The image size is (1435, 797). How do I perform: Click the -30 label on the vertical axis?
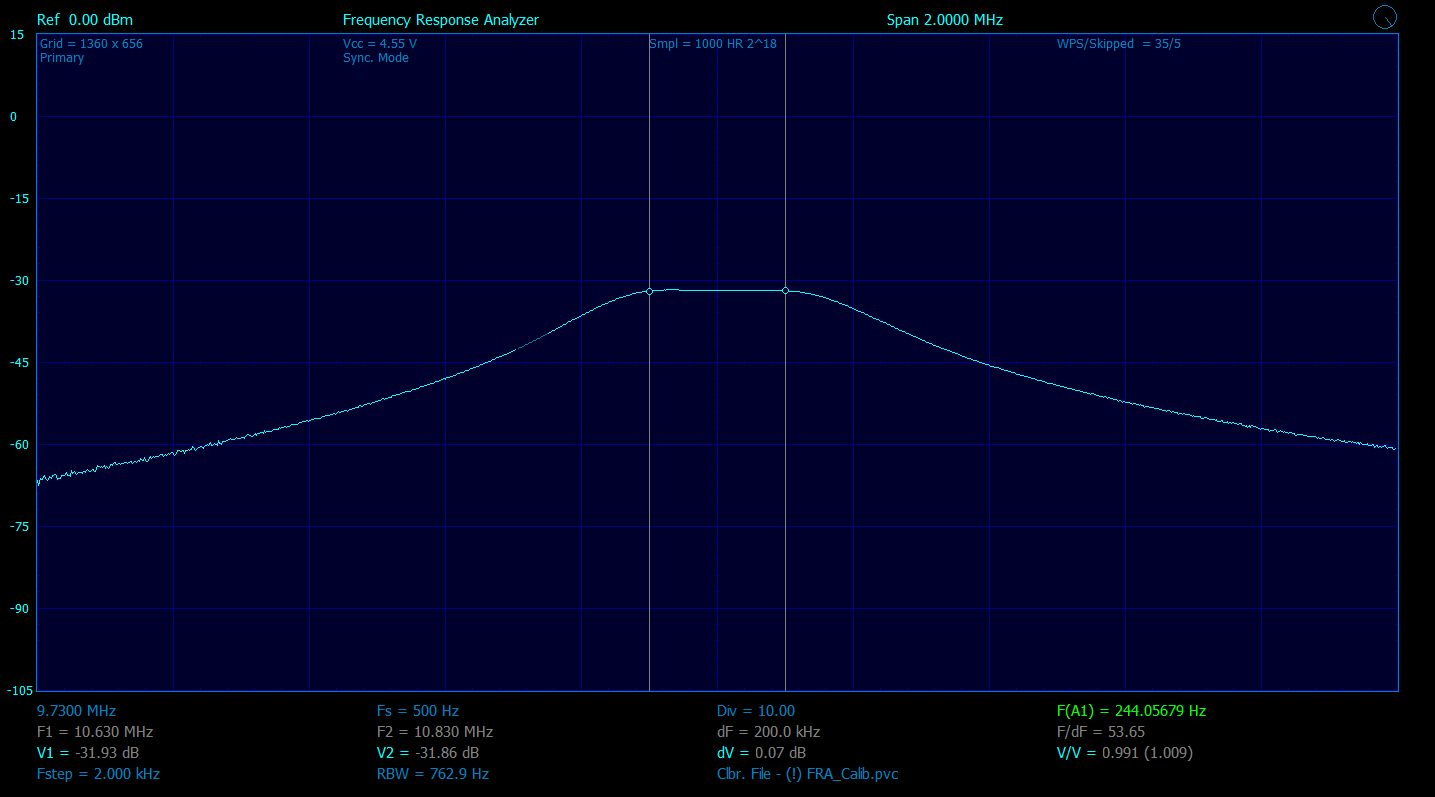[18, 281]
